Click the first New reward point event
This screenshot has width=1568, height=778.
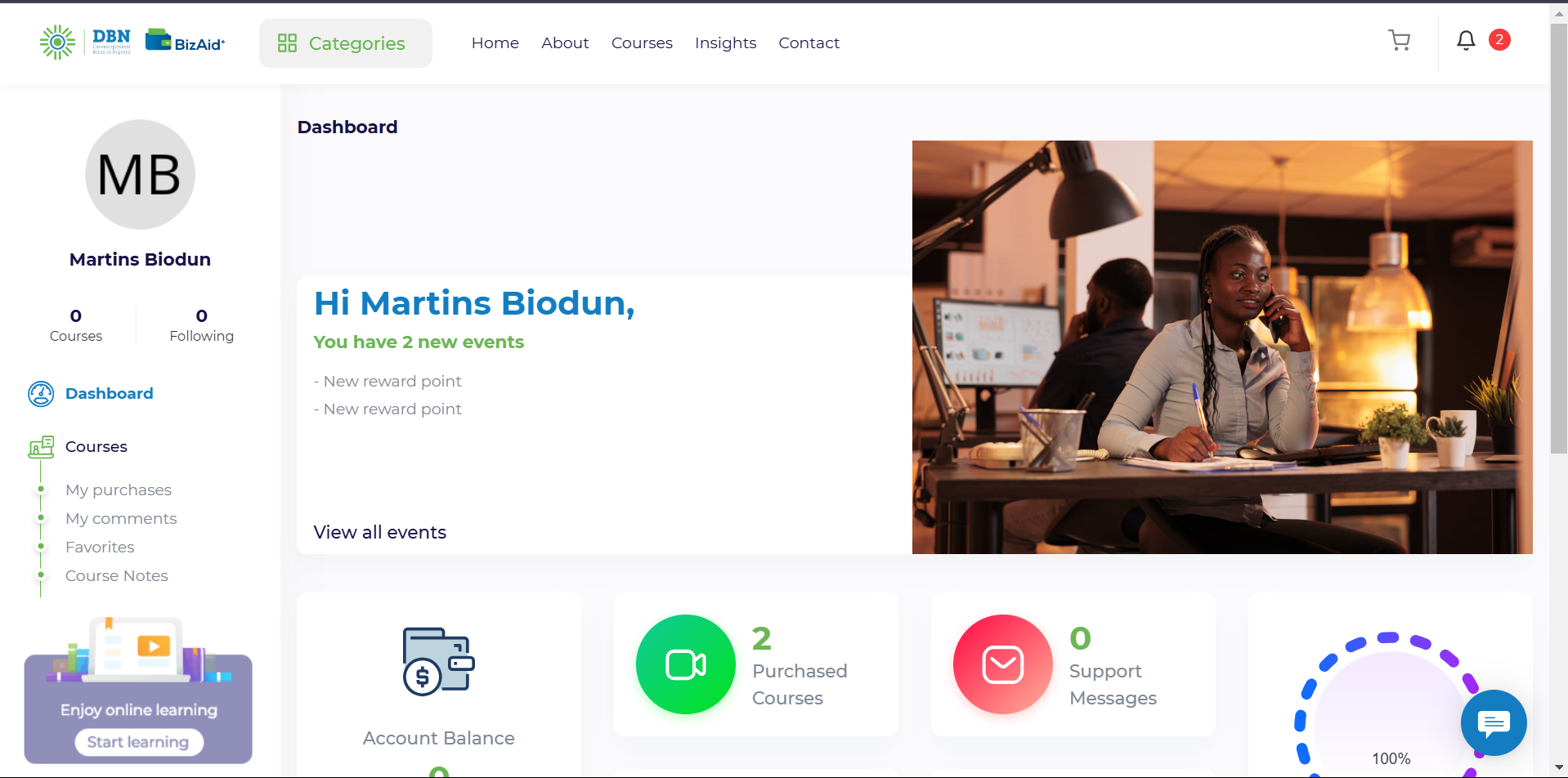tap(388, 382)
